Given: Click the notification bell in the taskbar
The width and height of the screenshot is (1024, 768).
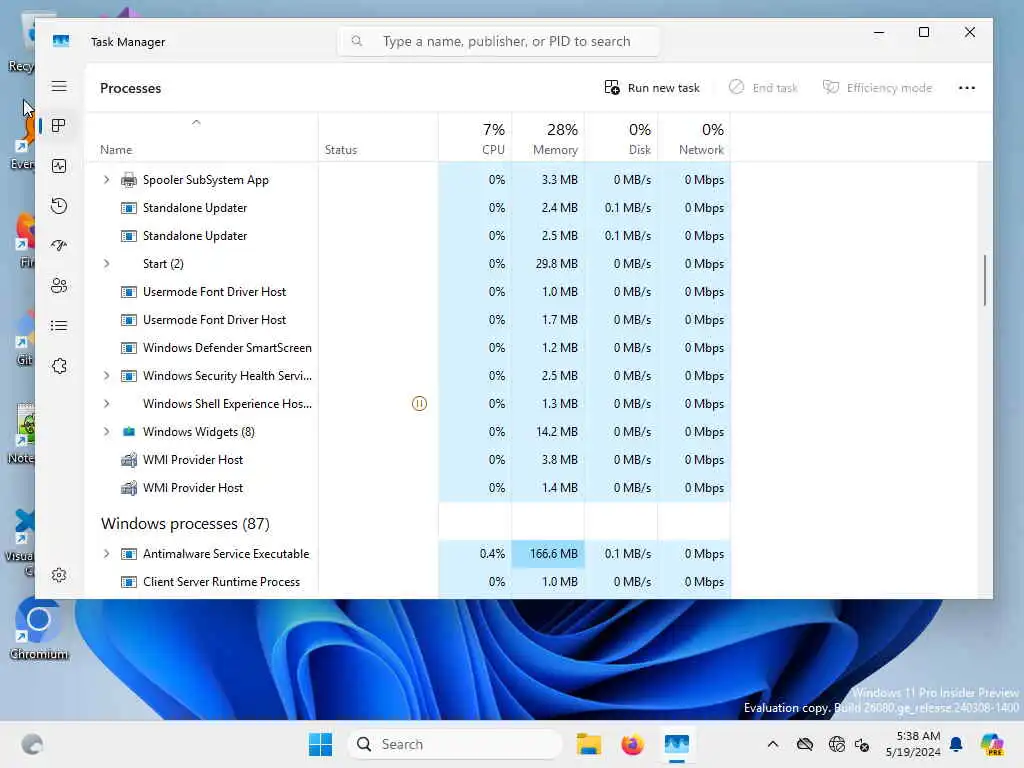Looking at the screenshot, I should (956, 744).
